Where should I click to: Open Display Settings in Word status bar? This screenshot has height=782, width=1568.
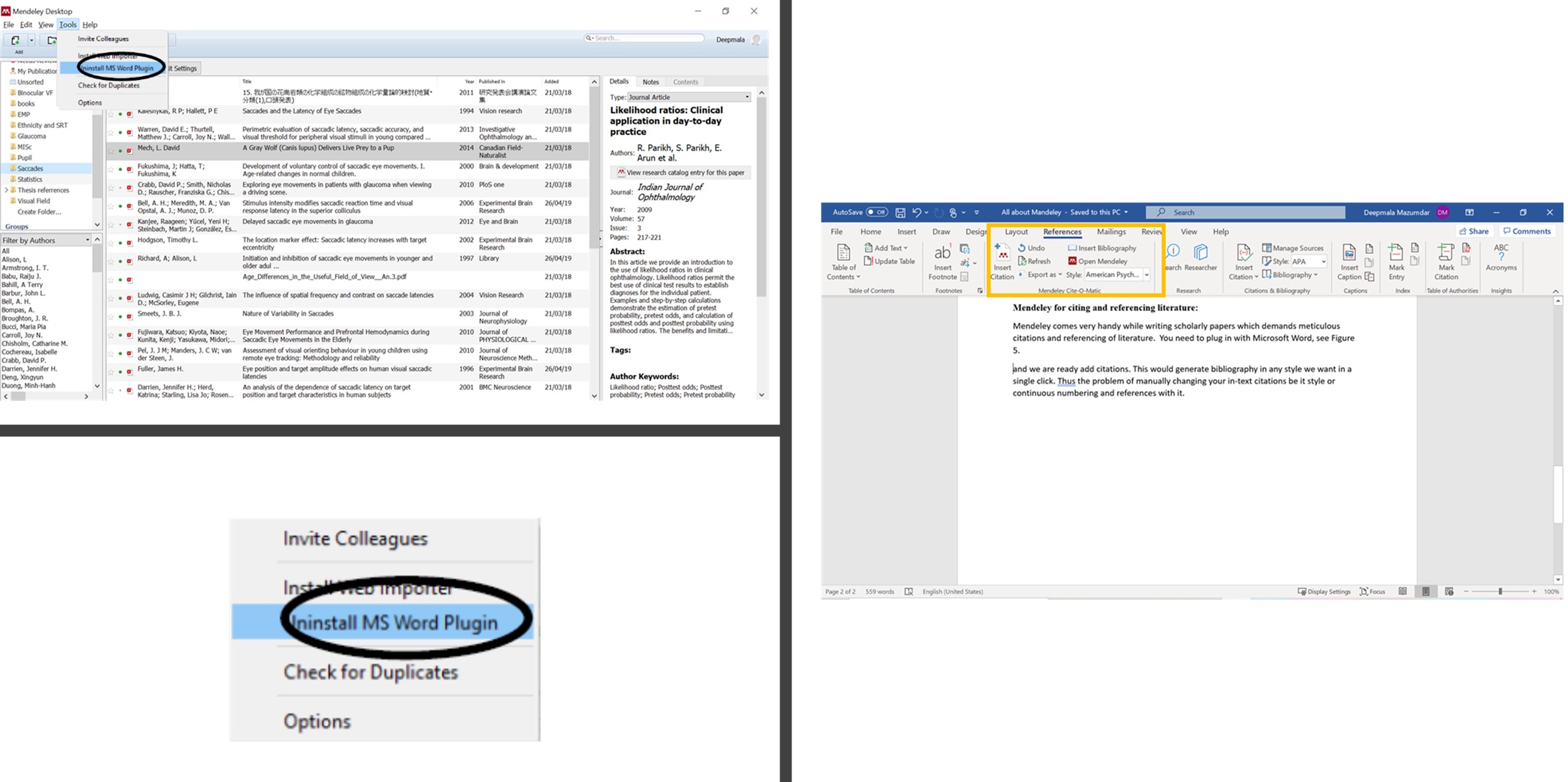(1324, 591)
